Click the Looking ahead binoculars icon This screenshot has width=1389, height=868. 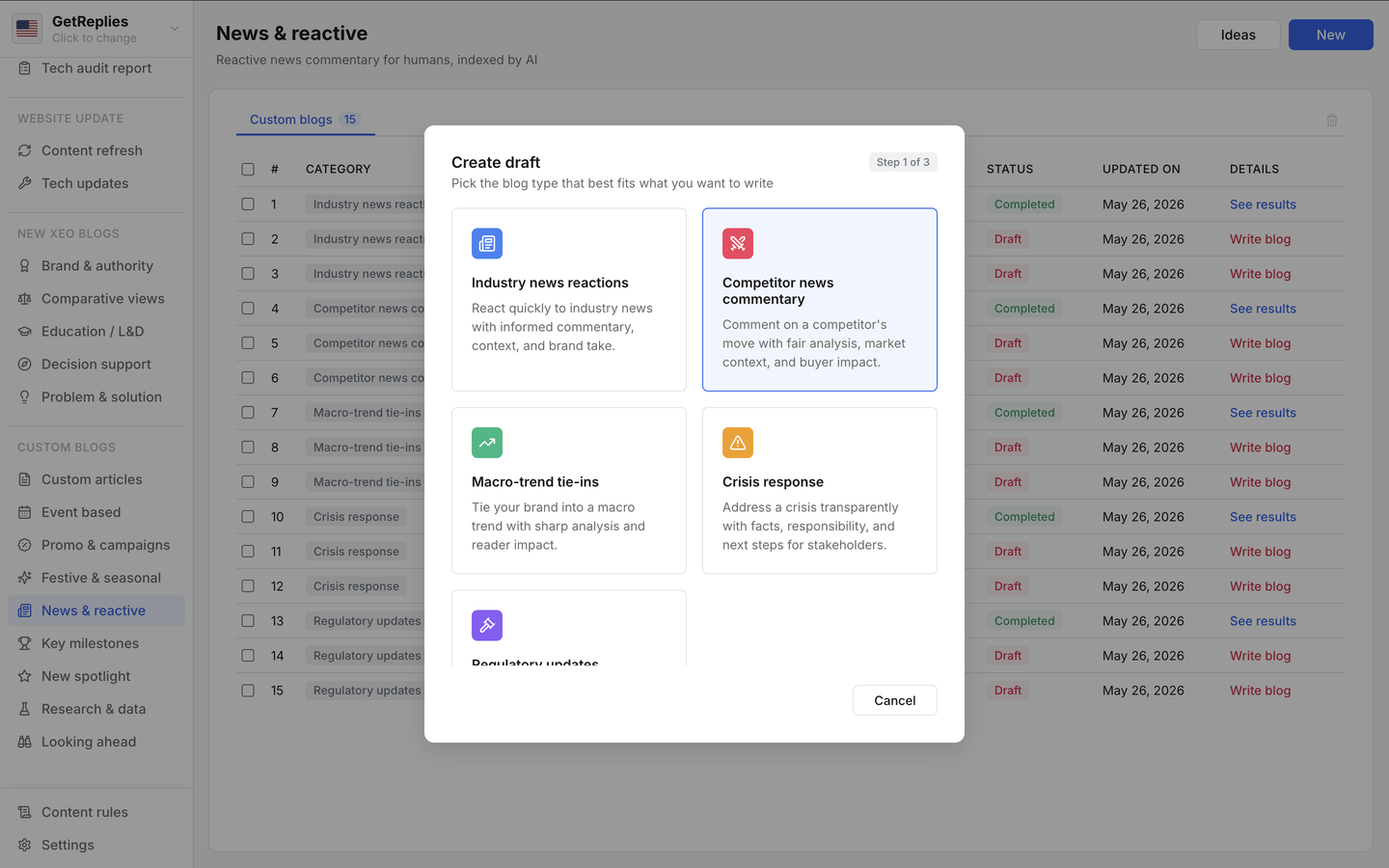[x=25, y=742]
